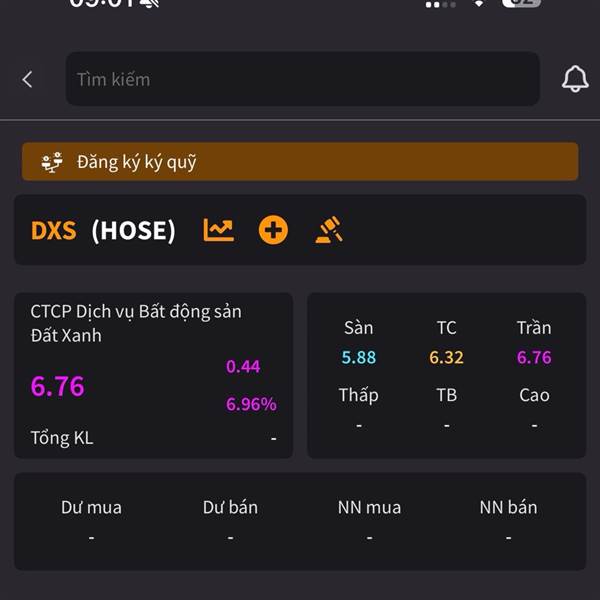This screenshot has height=600, width=600.
Task: Tap the Dư bán column
Action: point(230,520)
